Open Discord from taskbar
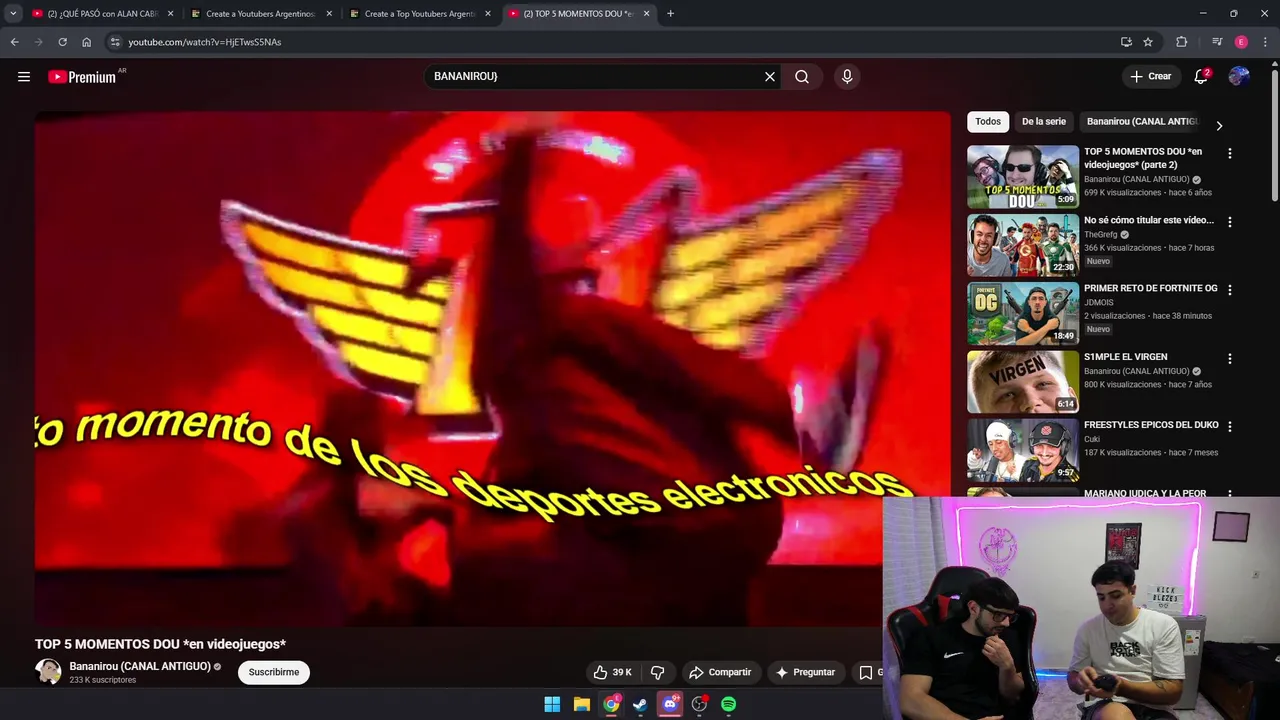This screenshot has width=1280, height=720. pos(670,704)
